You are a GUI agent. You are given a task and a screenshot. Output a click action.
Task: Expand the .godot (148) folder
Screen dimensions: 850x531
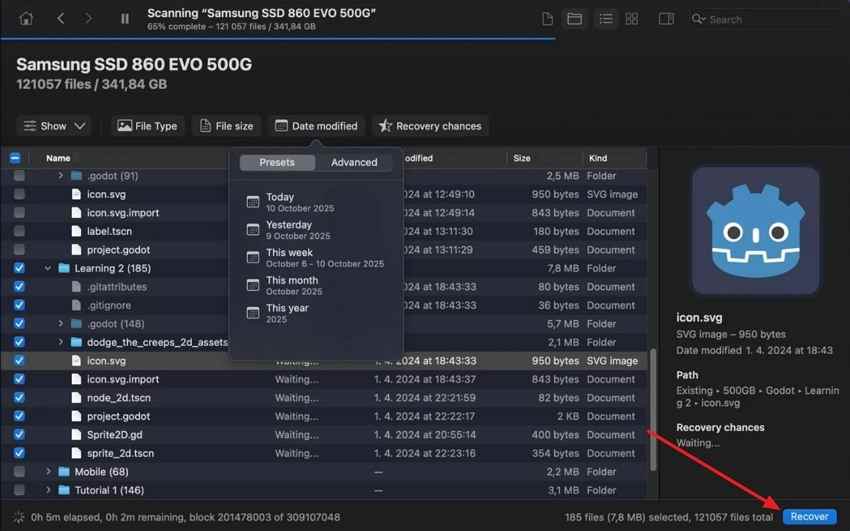coord(60,323)
